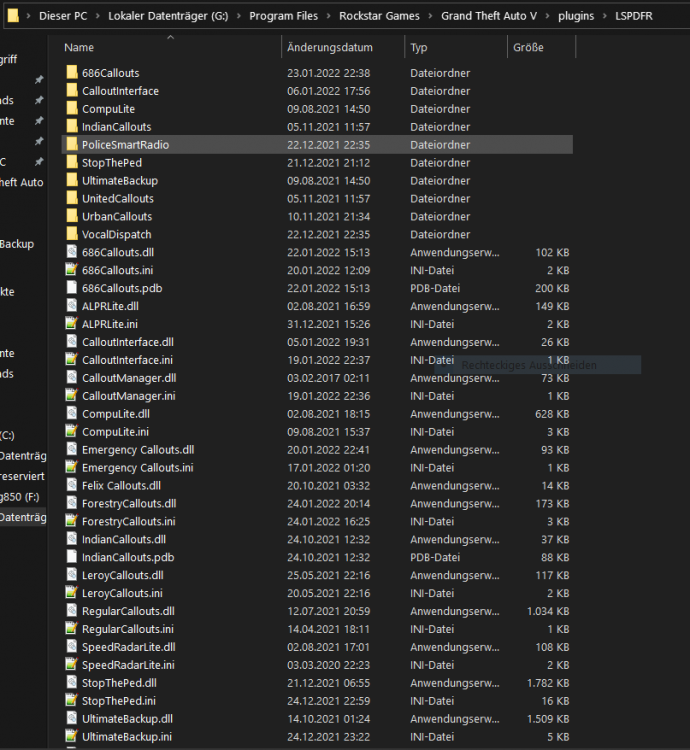Go to Rockstar Games breadcrumb
690x750 pixels.
click(x=379, y=16)
